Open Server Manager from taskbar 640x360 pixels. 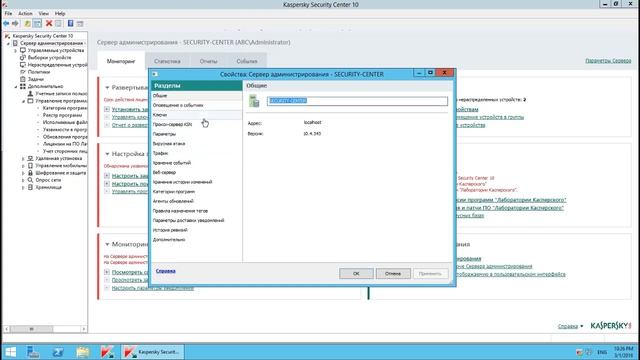(x=33, y=352)
